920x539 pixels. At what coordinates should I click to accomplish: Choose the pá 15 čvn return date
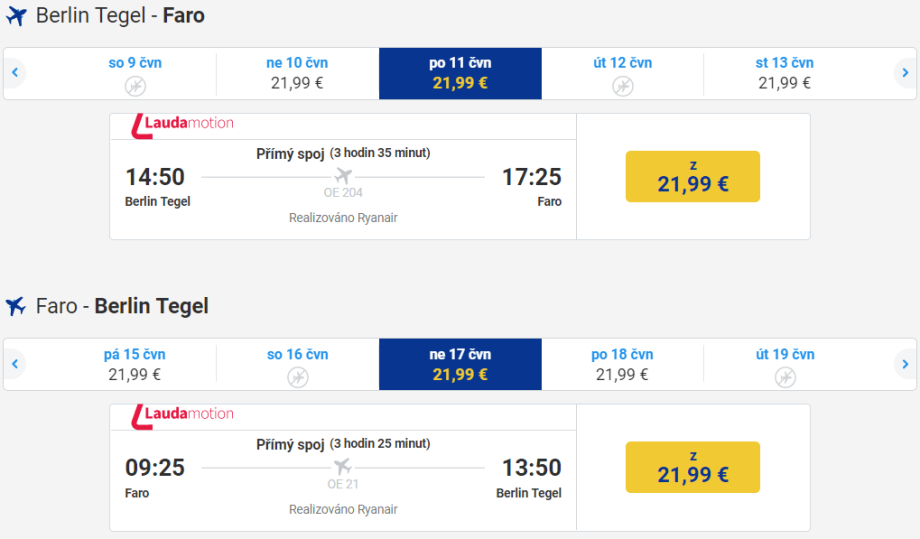[x=134, y=364]
